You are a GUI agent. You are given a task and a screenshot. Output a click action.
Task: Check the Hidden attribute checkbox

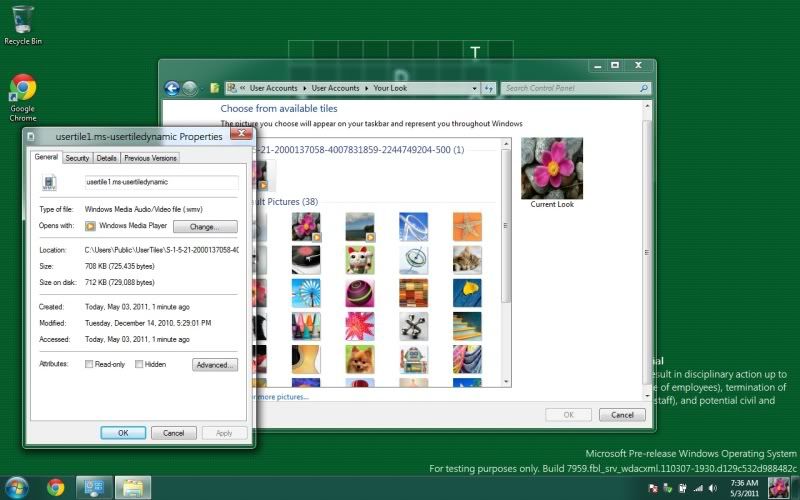139,365
